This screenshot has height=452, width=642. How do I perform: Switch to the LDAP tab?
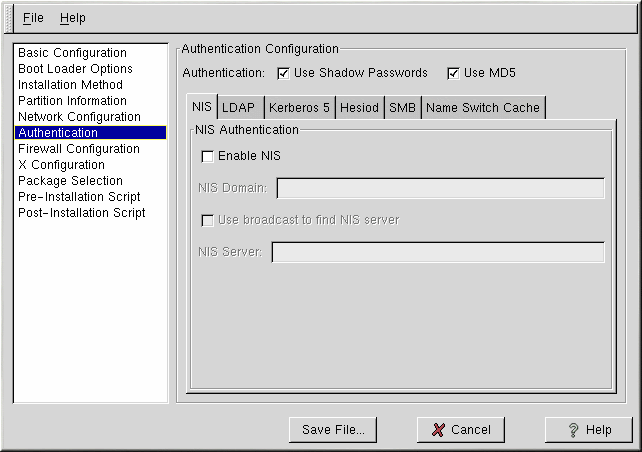(x=238, y=108)
